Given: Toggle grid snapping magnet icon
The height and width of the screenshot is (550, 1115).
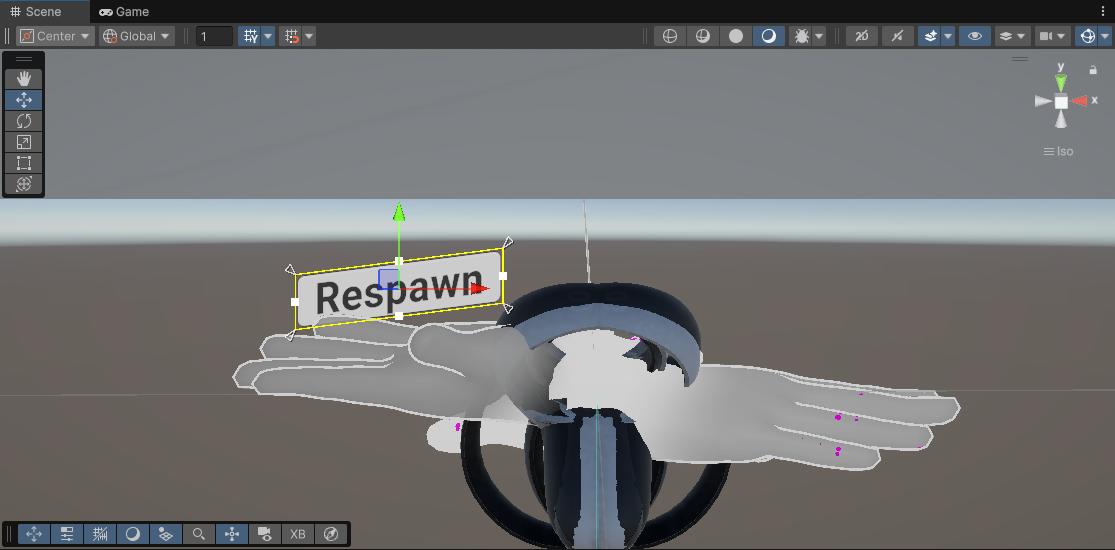Looking at the screenshot, I should [x=292, y=36].
